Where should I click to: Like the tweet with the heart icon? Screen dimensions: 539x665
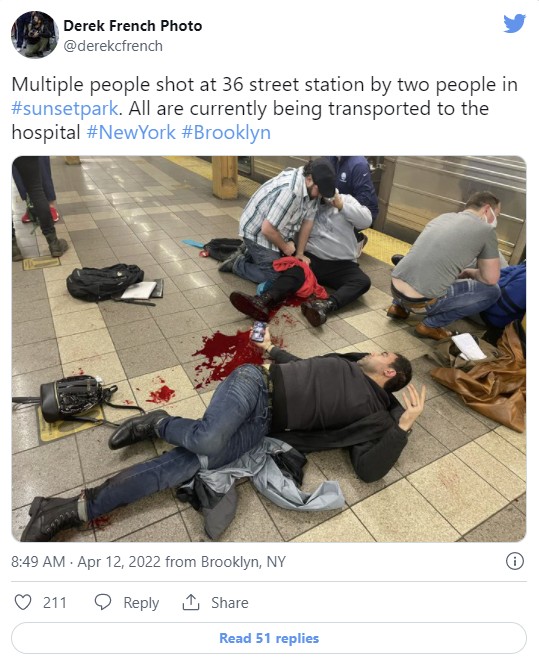pos(23,602)
